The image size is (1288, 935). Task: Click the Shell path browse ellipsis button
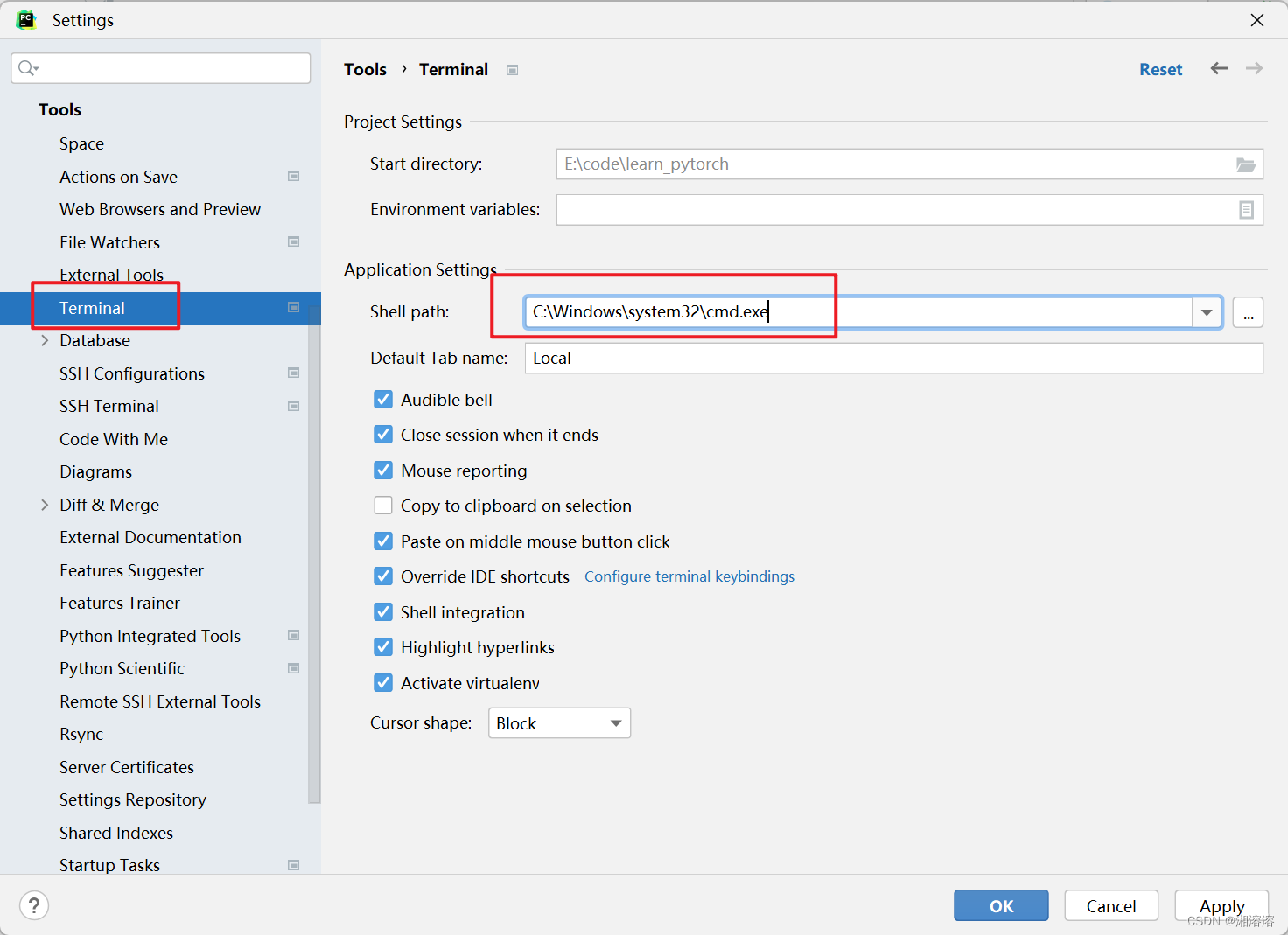[x=1248, y=312]
